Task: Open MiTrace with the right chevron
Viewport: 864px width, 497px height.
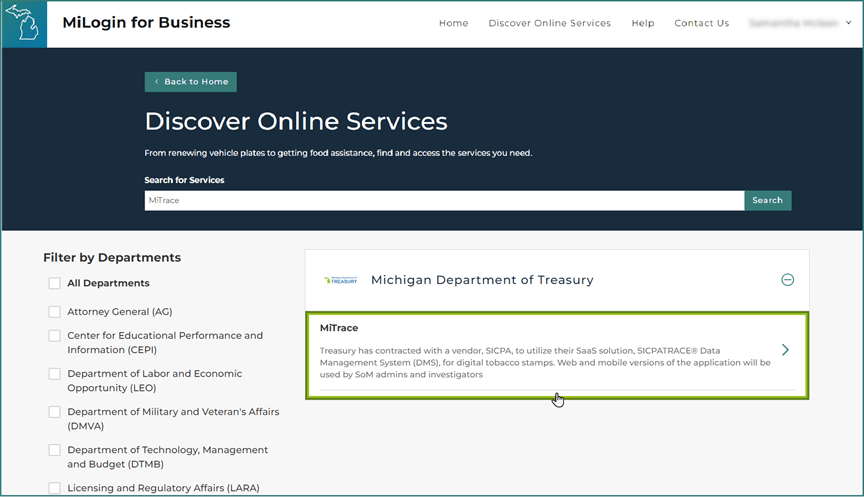Action: [x=785, y=350]
